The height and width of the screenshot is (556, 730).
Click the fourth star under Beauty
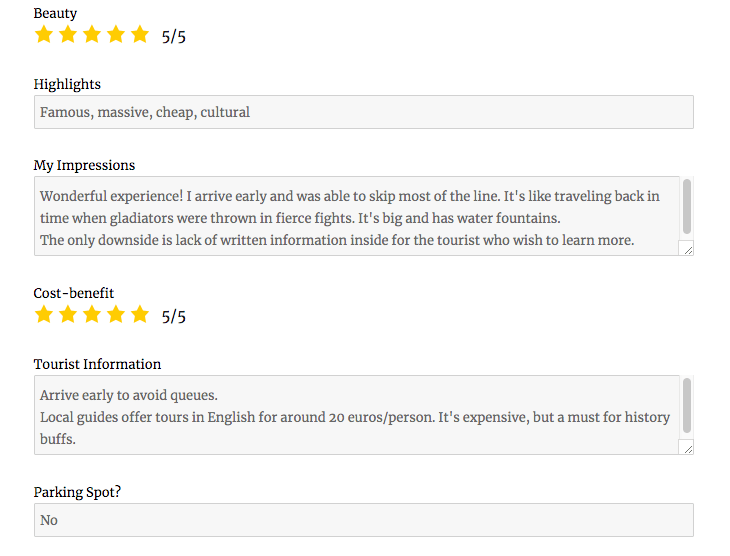[115, 35]
